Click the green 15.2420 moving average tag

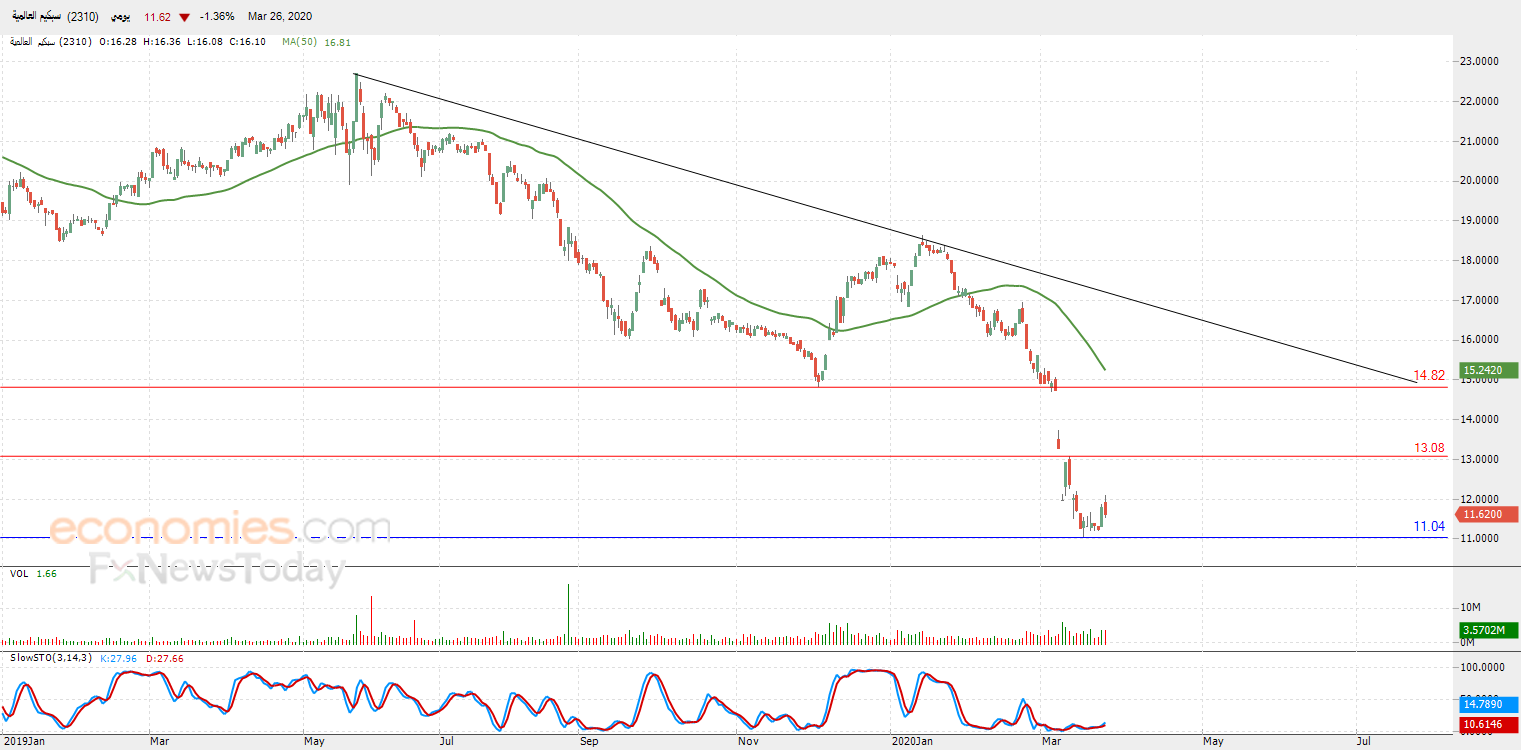pos(1489,370)
